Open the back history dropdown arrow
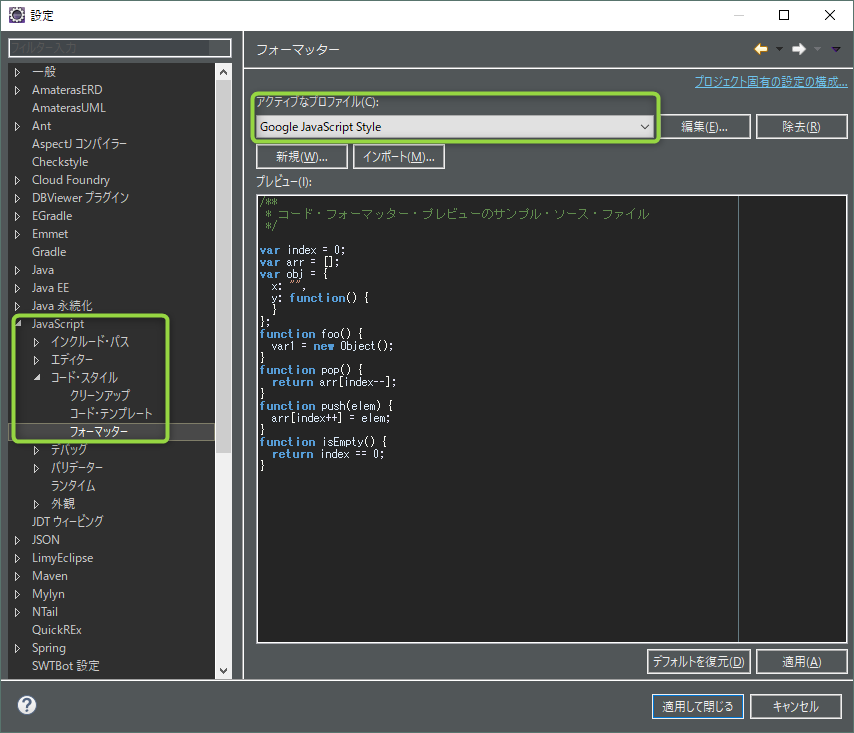The image size is (854, 733). (x=779, y=49)
